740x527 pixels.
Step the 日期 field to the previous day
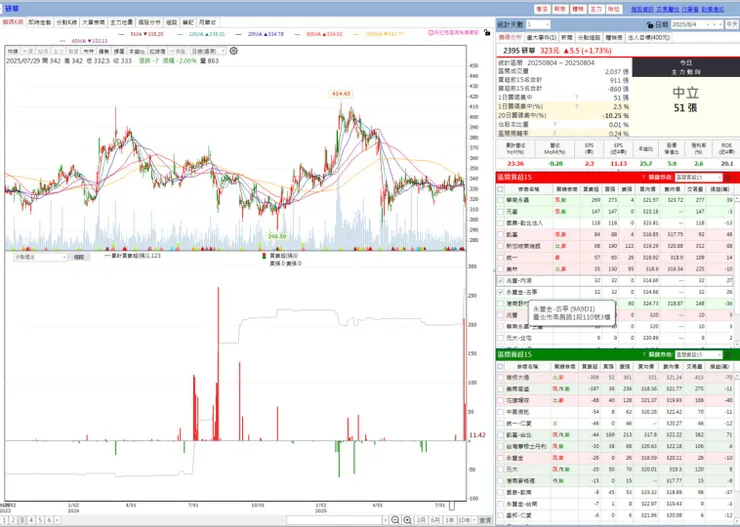pyautogui.click(x=709, y=25)
